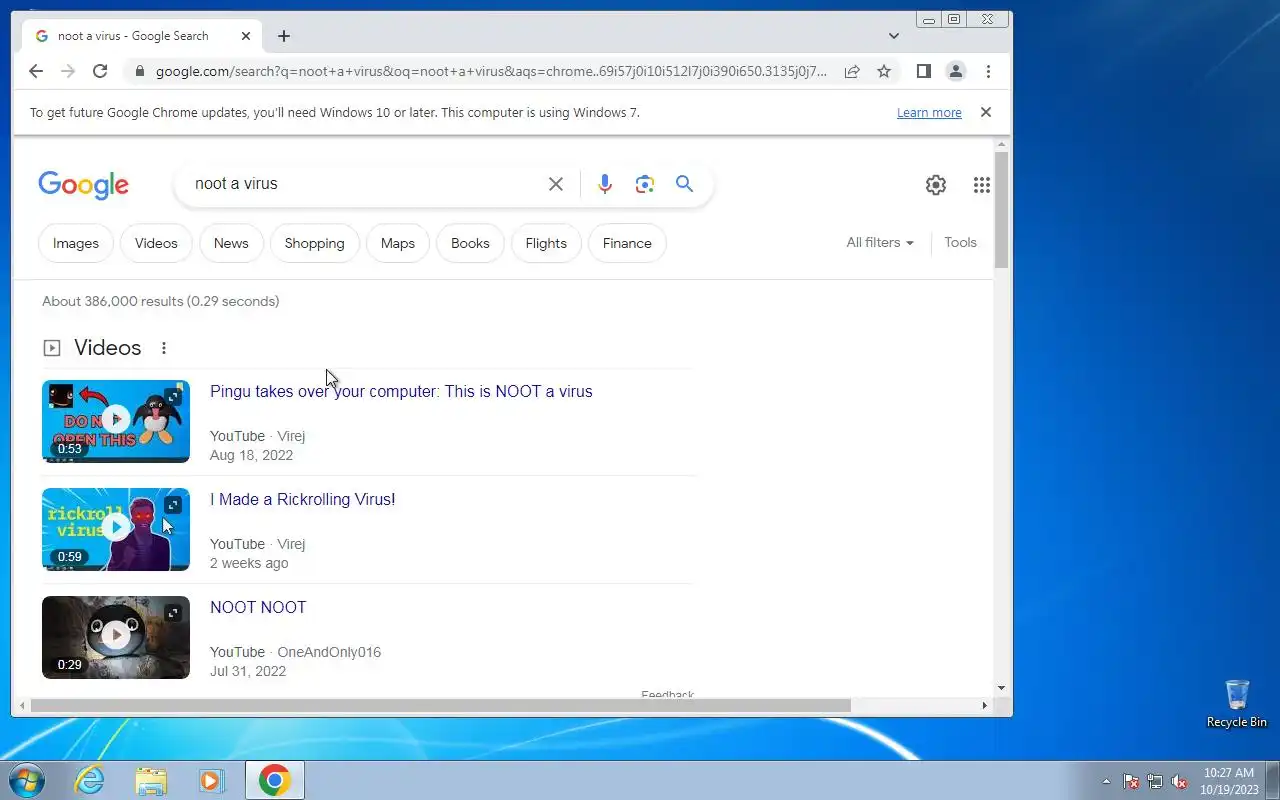Show hidden system tray icons
Screen dimensions: 1280x800
1106,781
